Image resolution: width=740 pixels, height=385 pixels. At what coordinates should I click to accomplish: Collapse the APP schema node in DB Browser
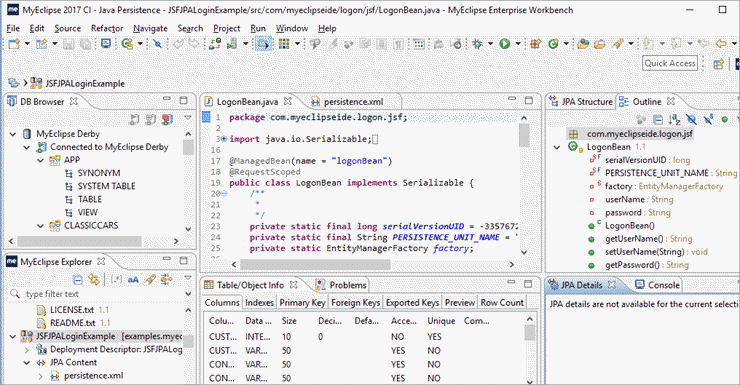(41, 160)
